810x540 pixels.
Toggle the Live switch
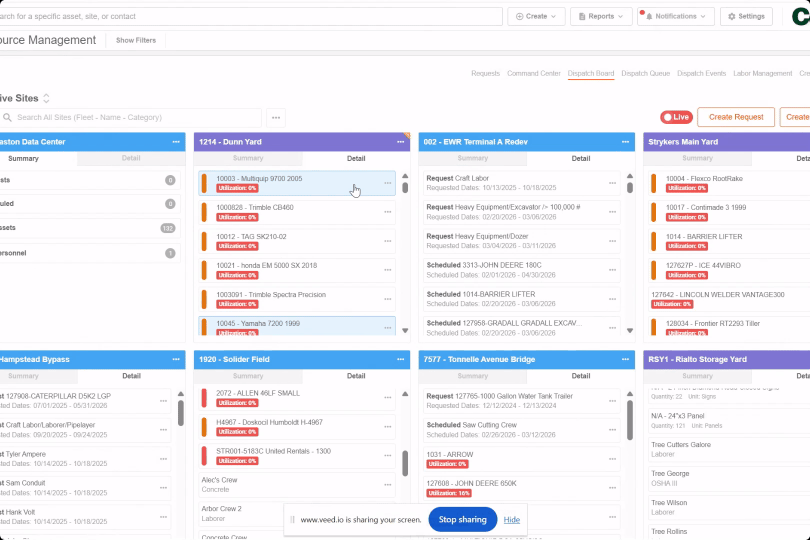pos(676,117)
